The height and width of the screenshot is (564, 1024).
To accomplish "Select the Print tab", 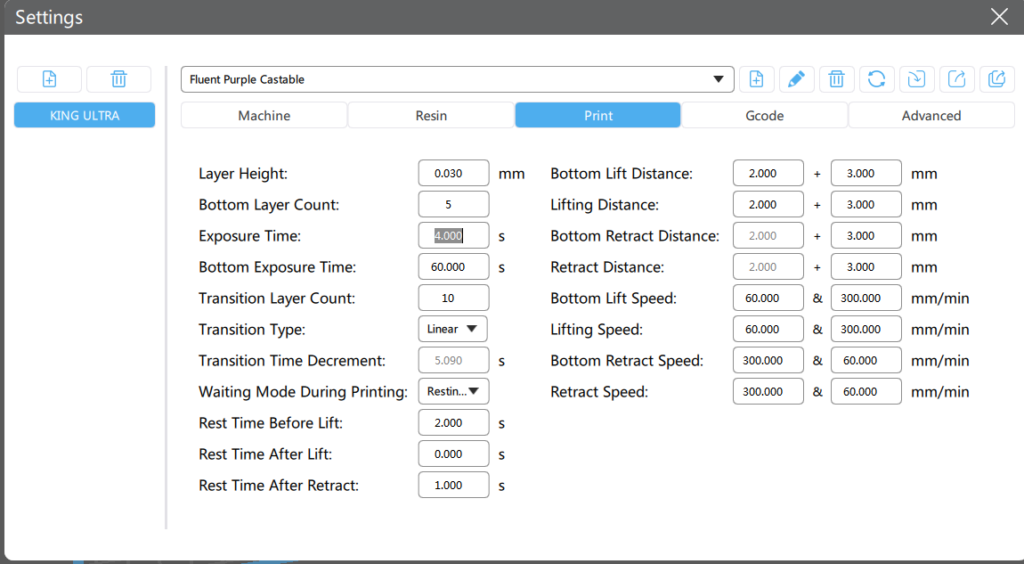I will (x=598, y=116).
